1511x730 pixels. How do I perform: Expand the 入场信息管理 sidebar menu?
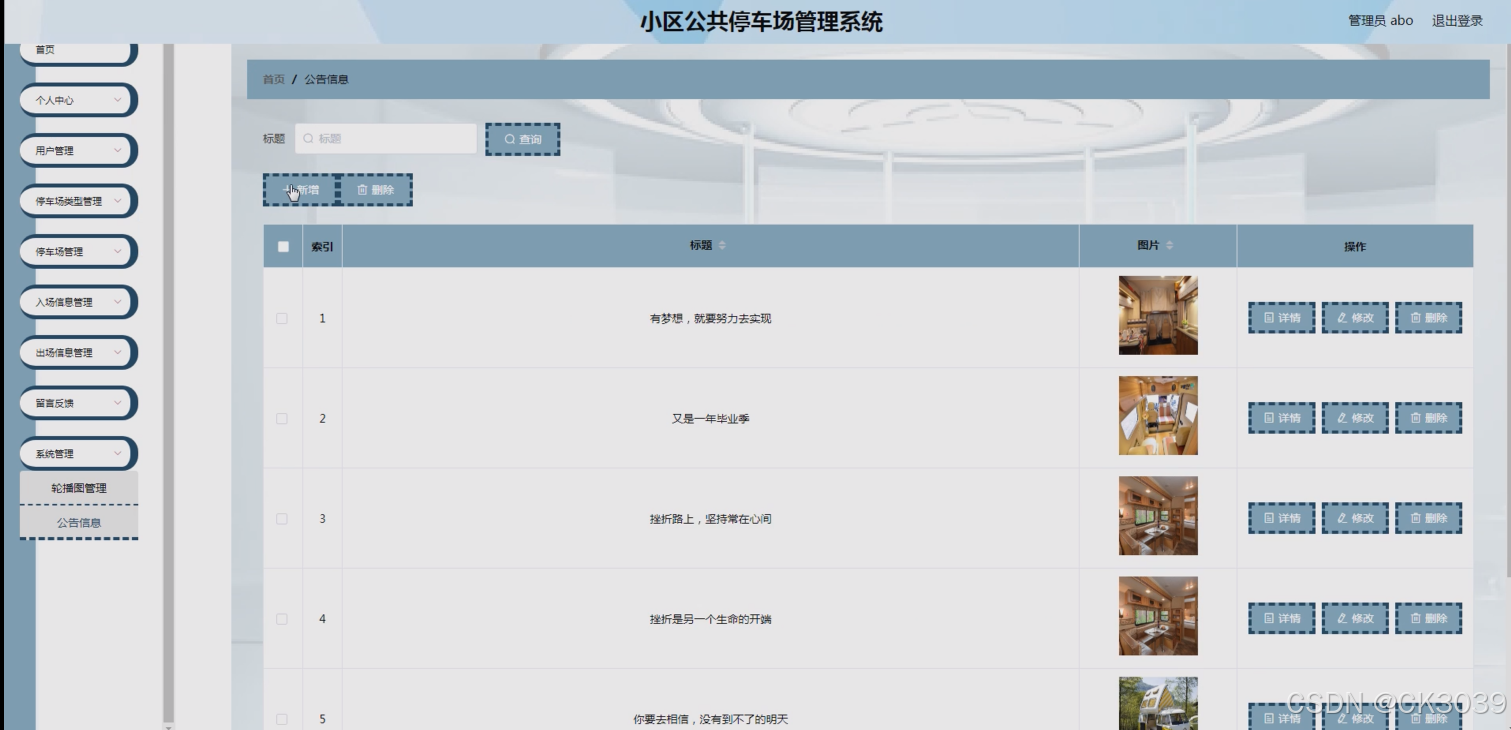point(78,302)
